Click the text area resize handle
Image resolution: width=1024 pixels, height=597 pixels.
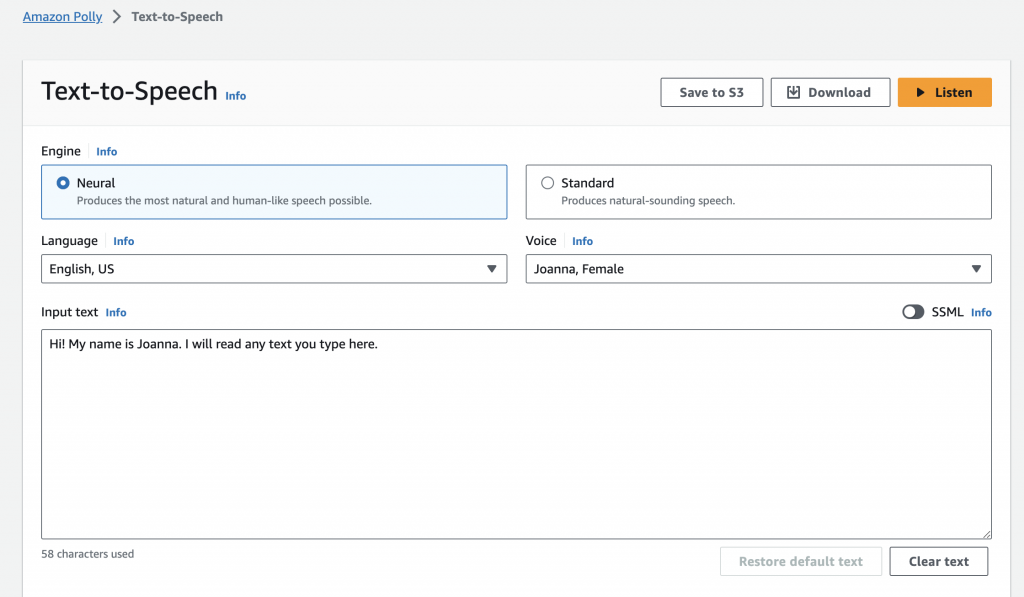[x=986, y=534]
